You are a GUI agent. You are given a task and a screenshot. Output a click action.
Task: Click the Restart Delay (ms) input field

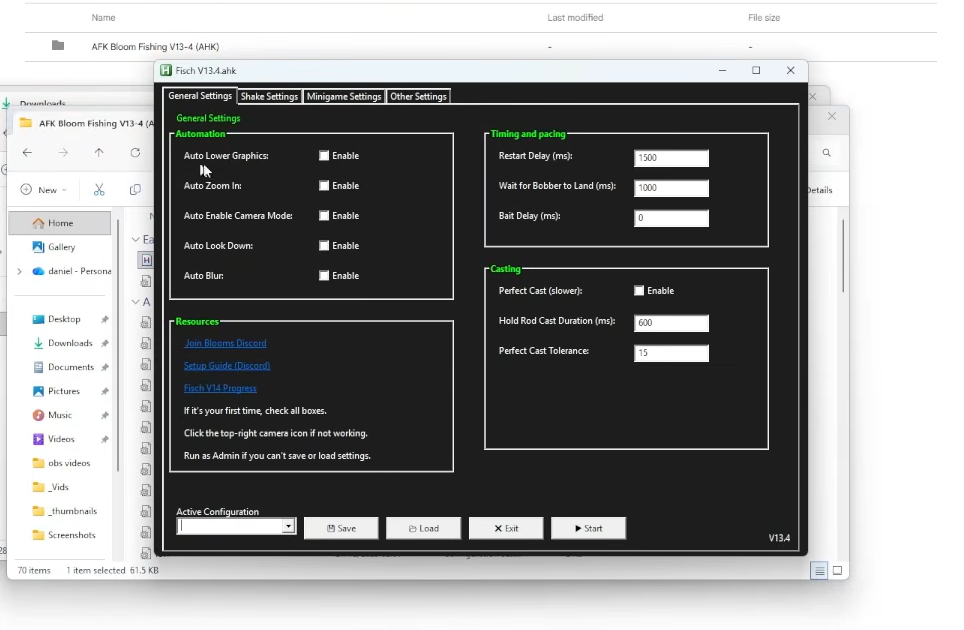point(671,158)
